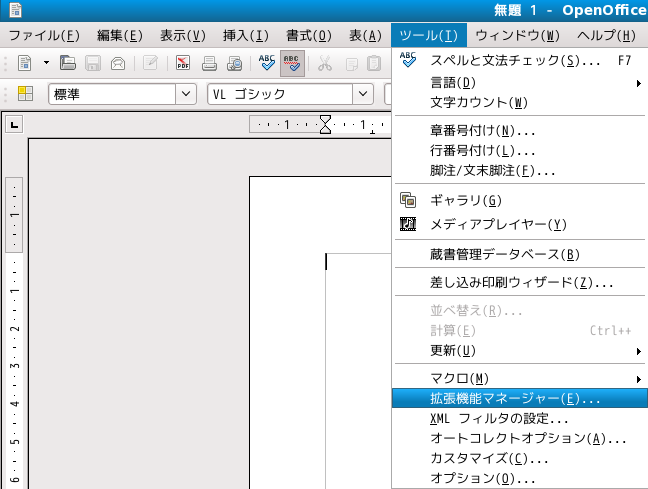Open the 表示(V) menu
This screenshot has width=648, height=489.
click(183, 35)
